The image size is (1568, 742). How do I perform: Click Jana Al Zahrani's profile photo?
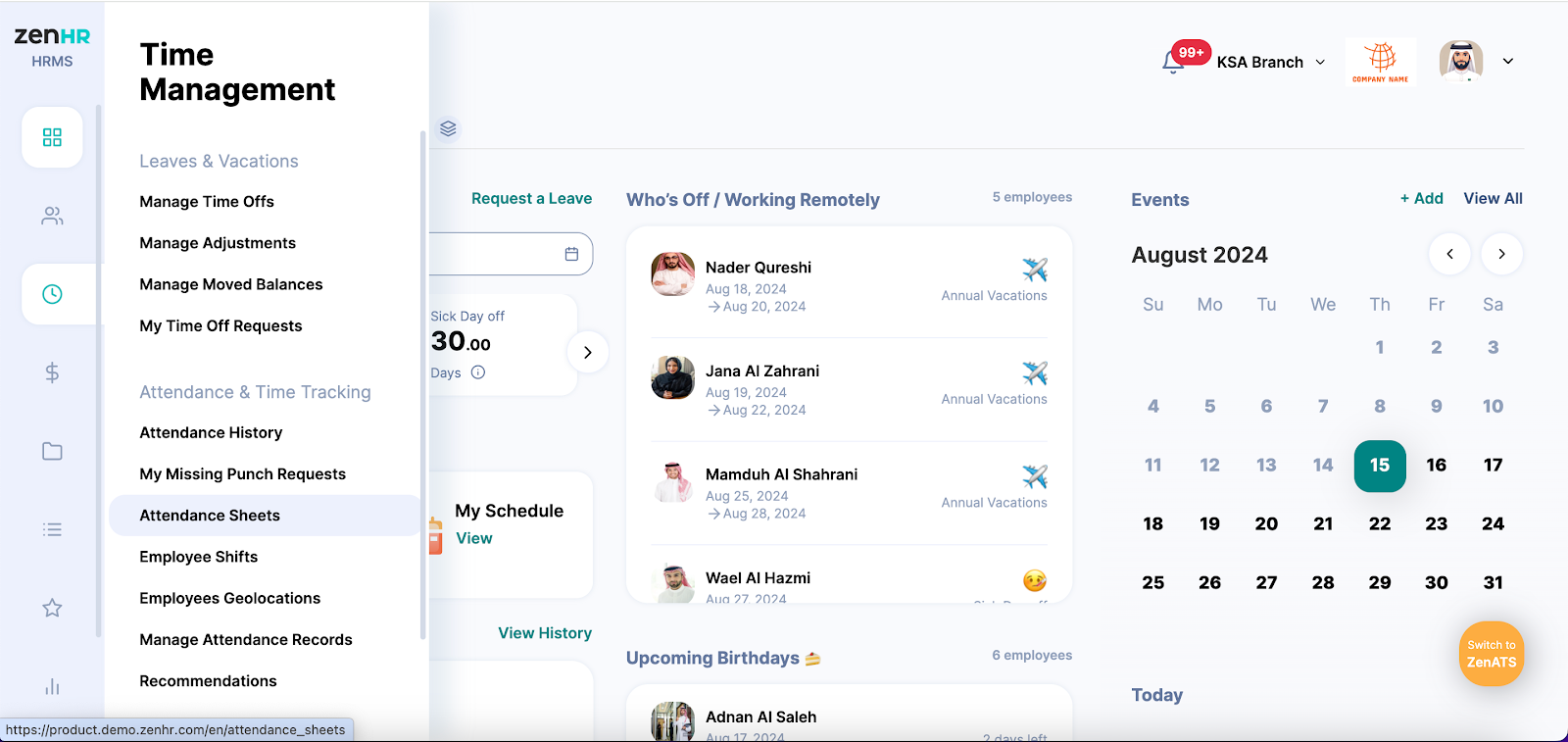click(673, 378)
